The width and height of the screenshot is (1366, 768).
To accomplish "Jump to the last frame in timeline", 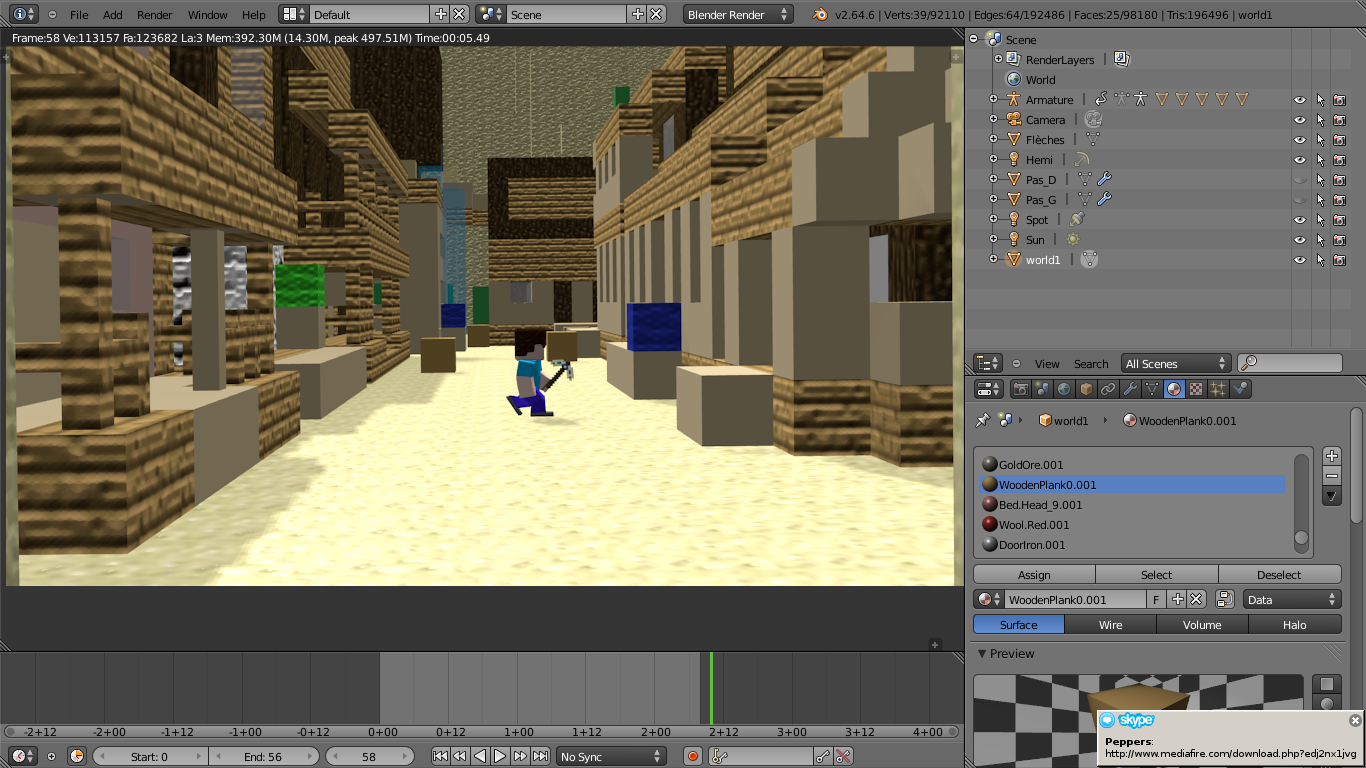I will tap(540, 757).
